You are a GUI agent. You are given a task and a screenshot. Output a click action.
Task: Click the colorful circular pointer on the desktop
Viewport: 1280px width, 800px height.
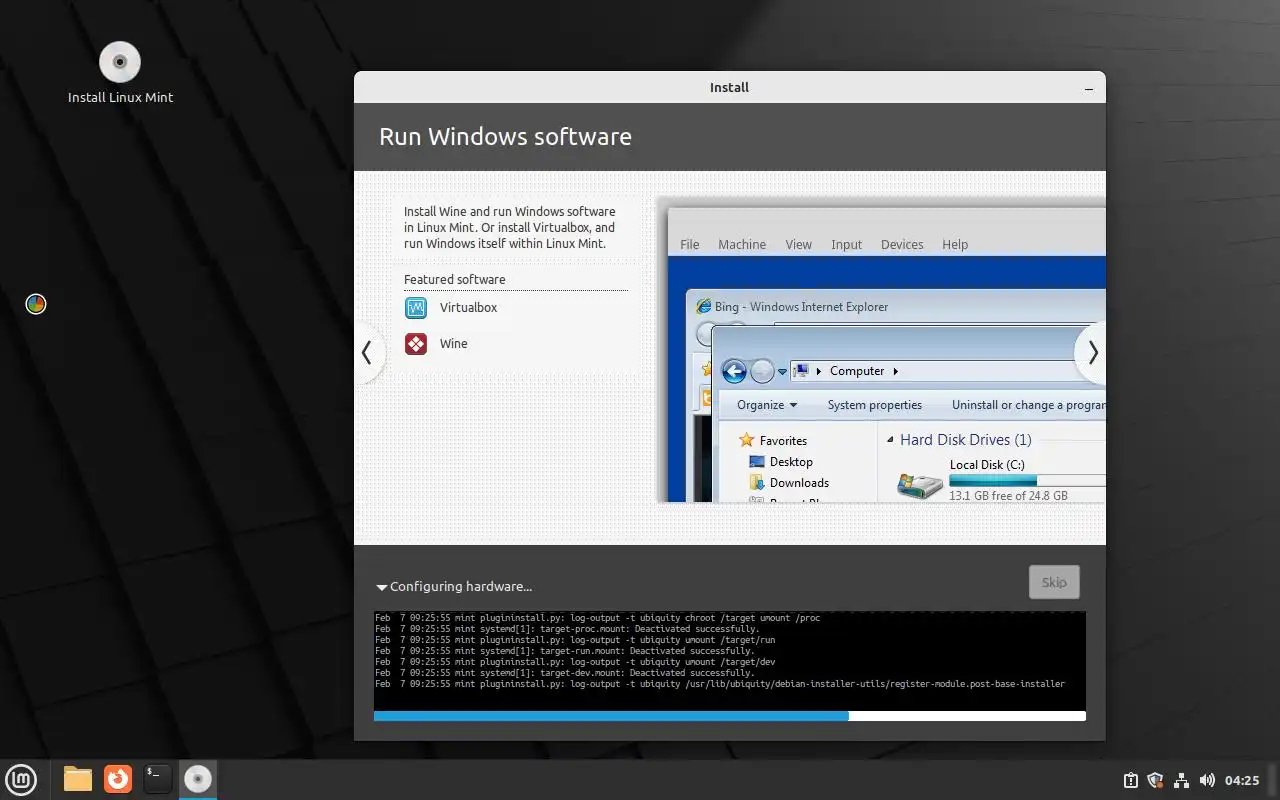(36, 304)
